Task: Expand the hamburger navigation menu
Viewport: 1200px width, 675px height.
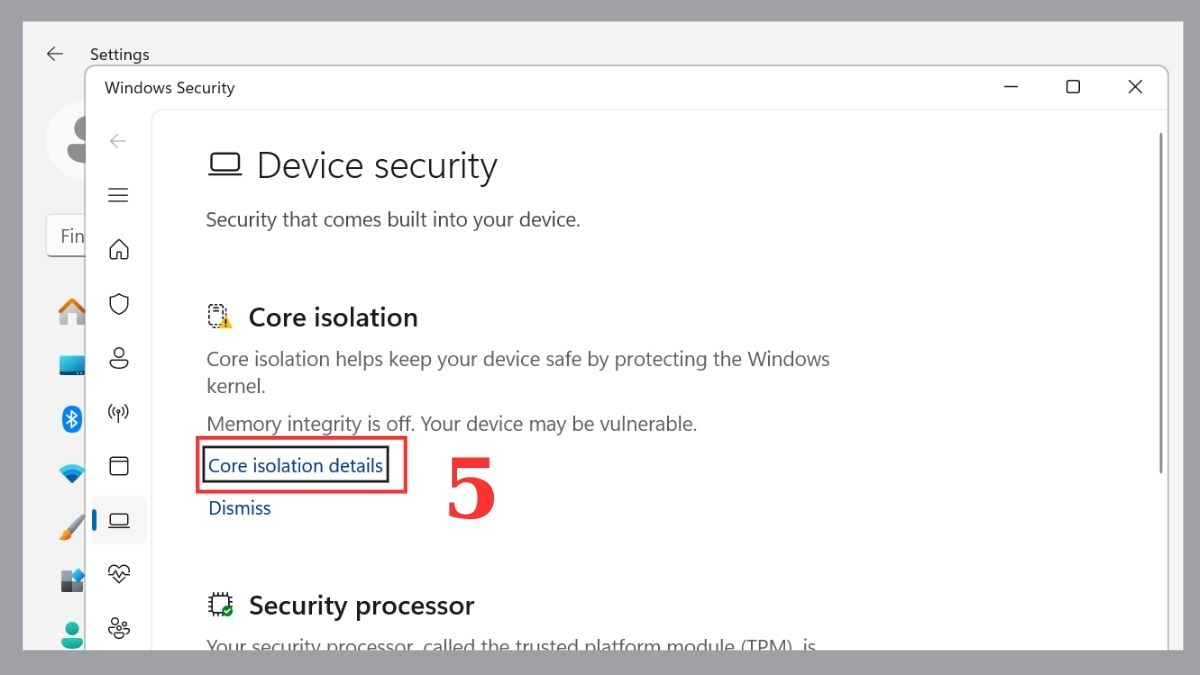Action: [x=119, y=195]
